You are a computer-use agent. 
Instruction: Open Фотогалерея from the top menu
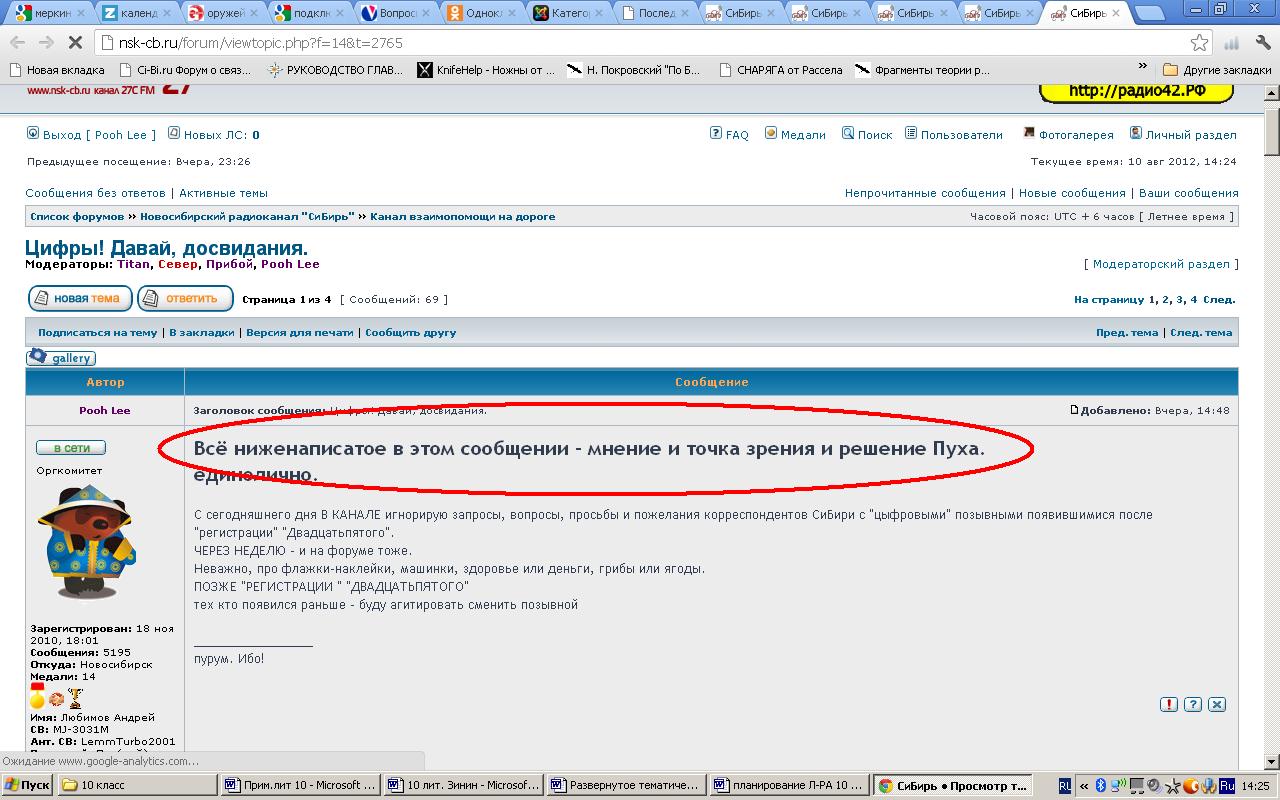1067,134
